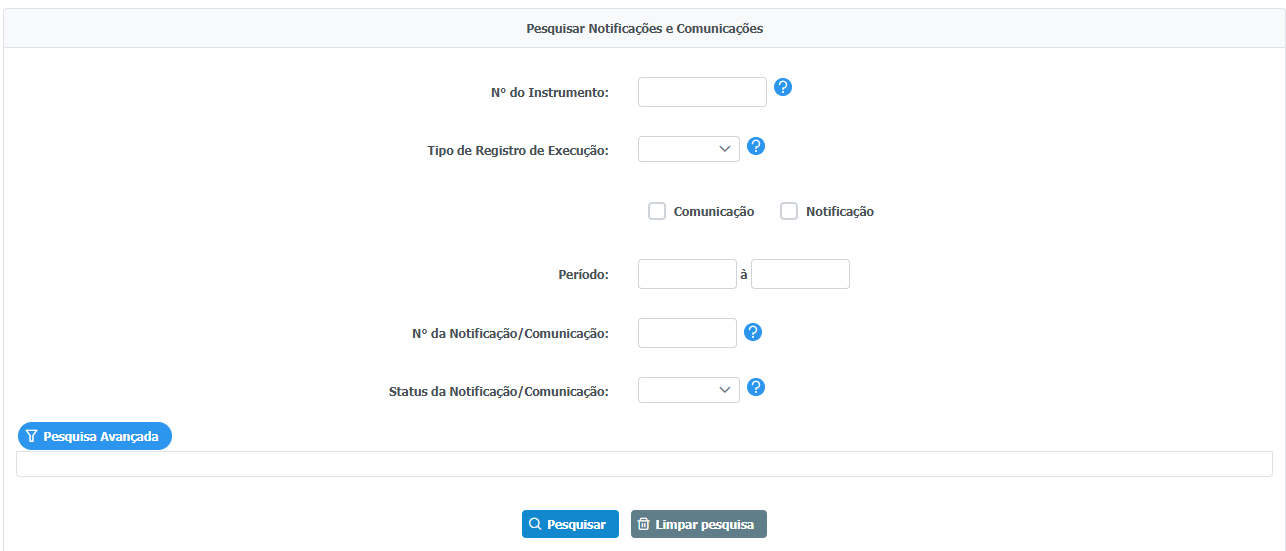This screenshot has height=551, width=1286.
Task: Expand the Pesquisa Avançada filter section
Action: click(95, 436)
